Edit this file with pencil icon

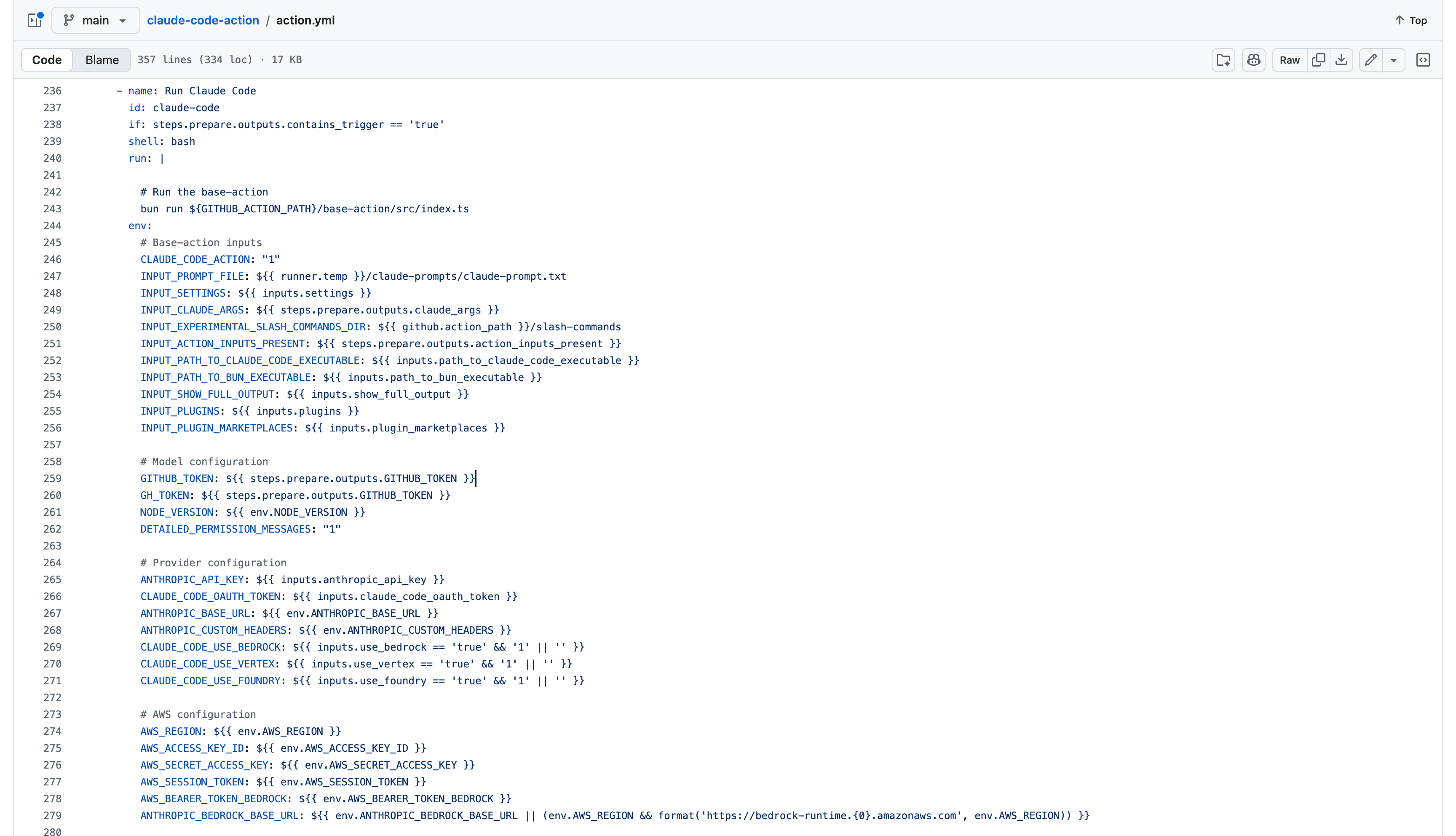(x=1370, y=60)
